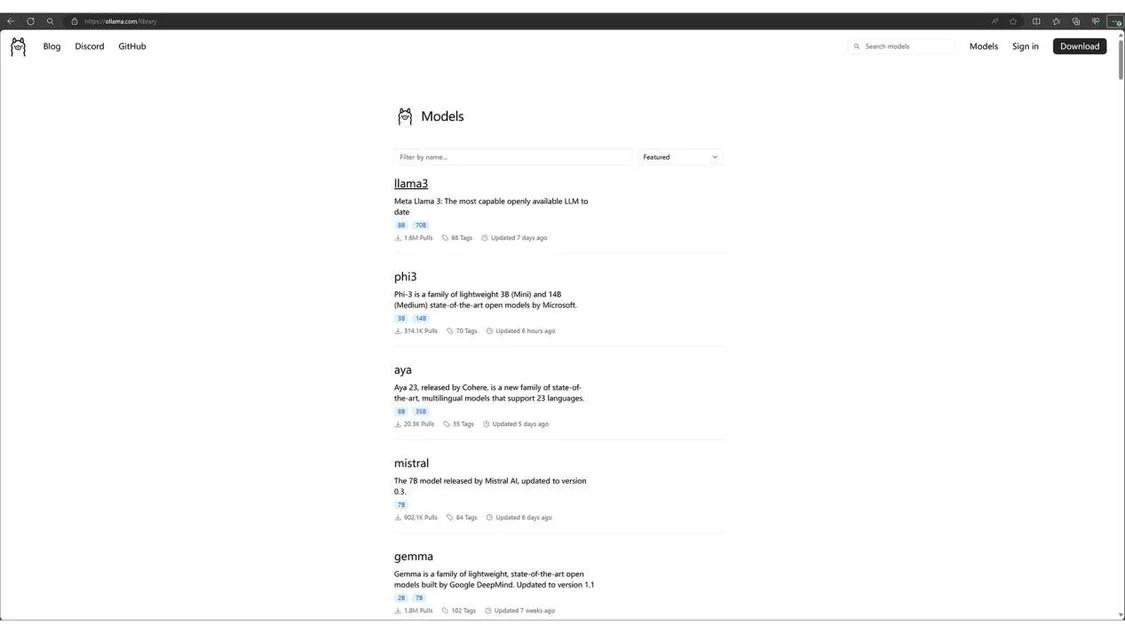Open the Blog page
Screen dimensions: 1125x633
coord(52,47)
